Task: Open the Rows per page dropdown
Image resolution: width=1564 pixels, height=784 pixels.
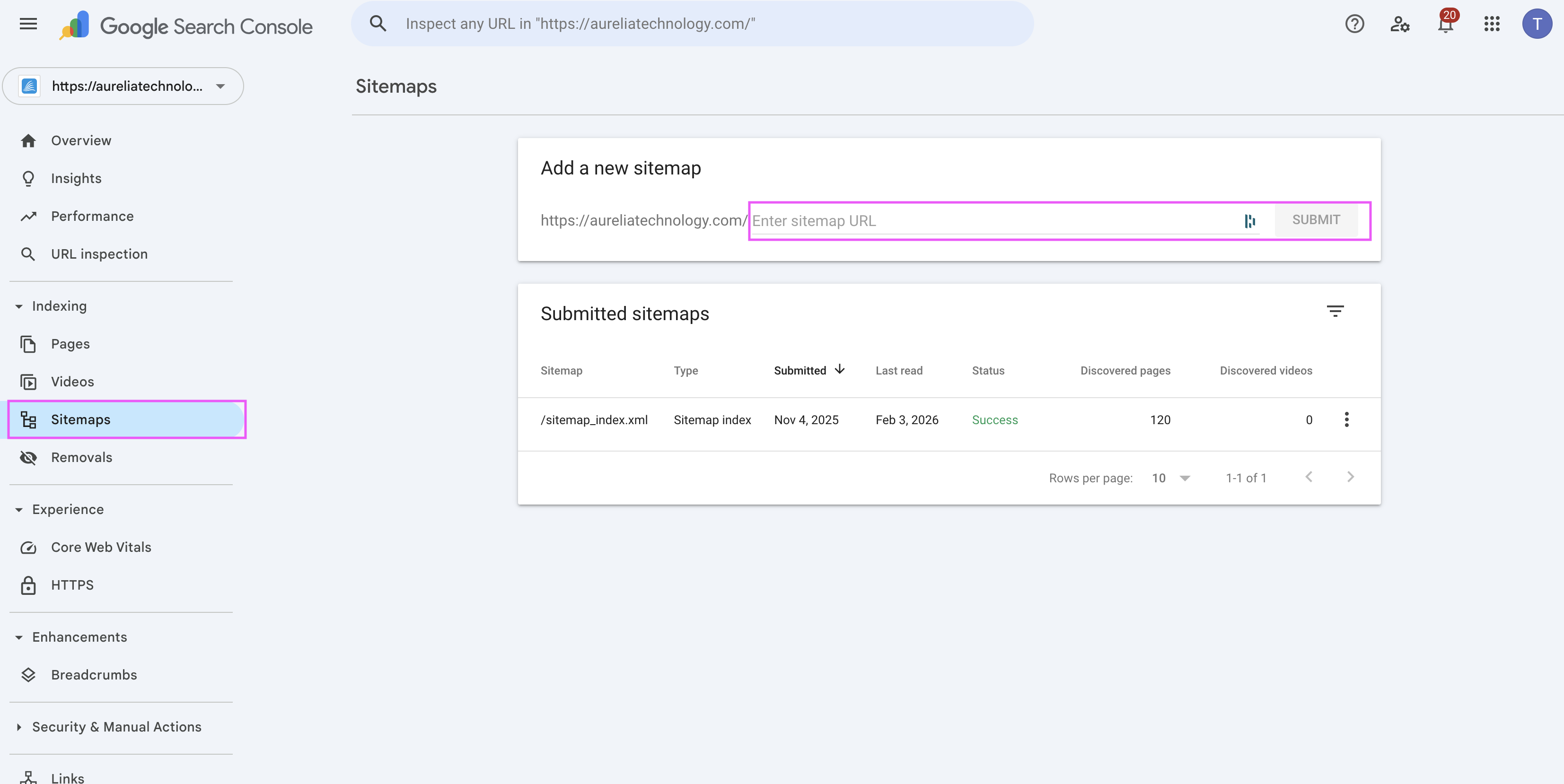Action: [x=1169, y=478]
